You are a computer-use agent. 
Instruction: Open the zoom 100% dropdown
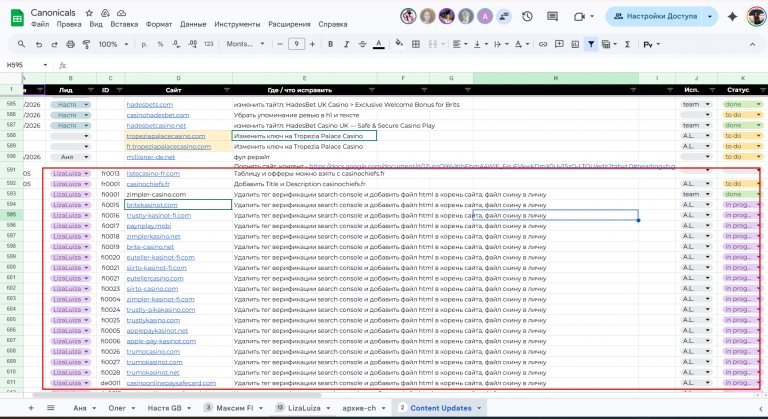pos(114,44)
